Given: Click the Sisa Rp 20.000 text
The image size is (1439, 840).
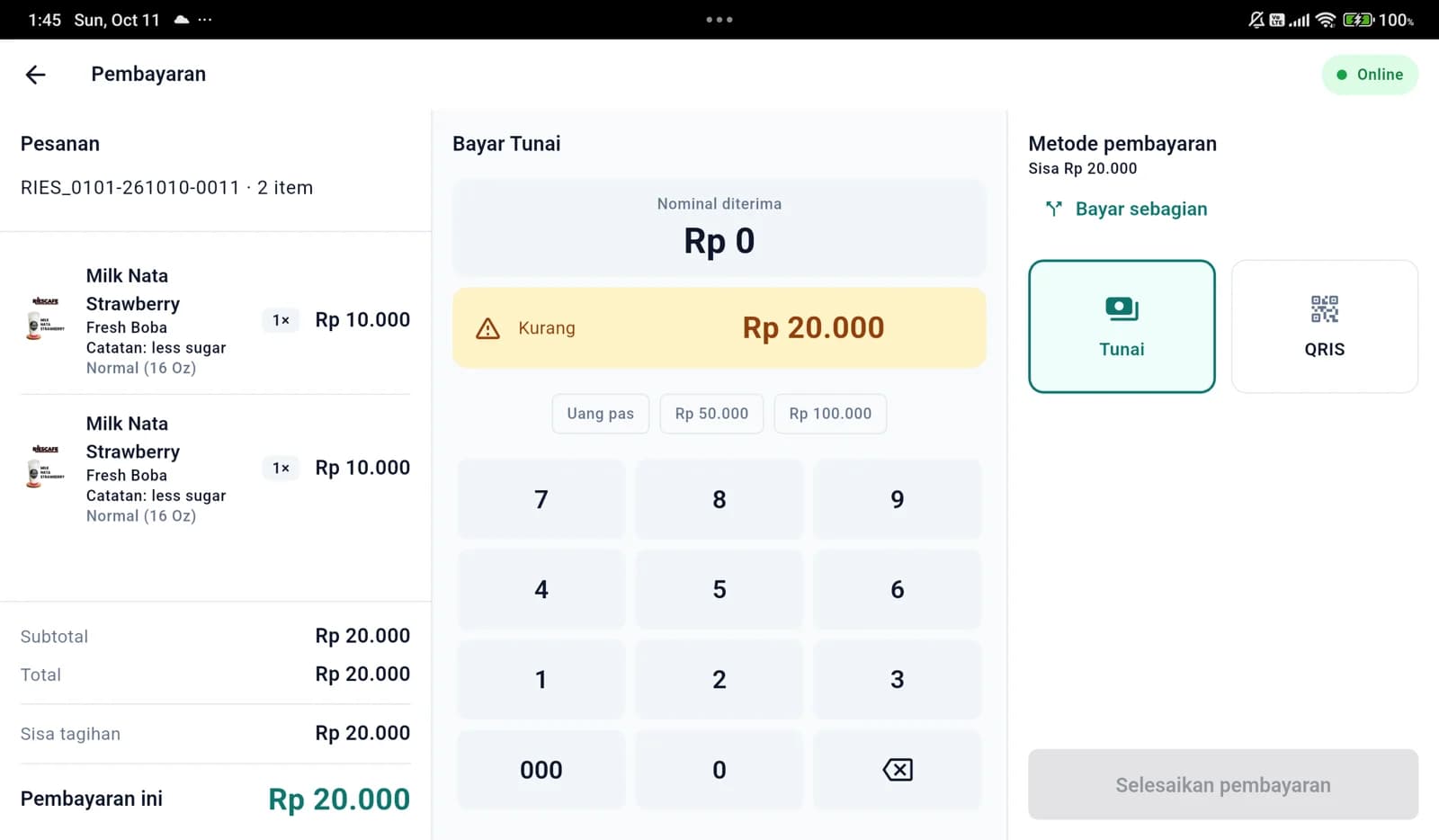Looking at the screenshot, I should click(1083, 168).
